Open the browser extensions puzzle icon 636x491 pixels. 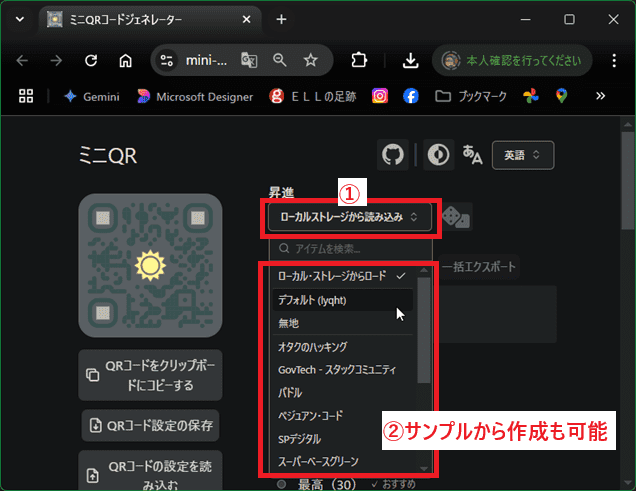[359, 60]
